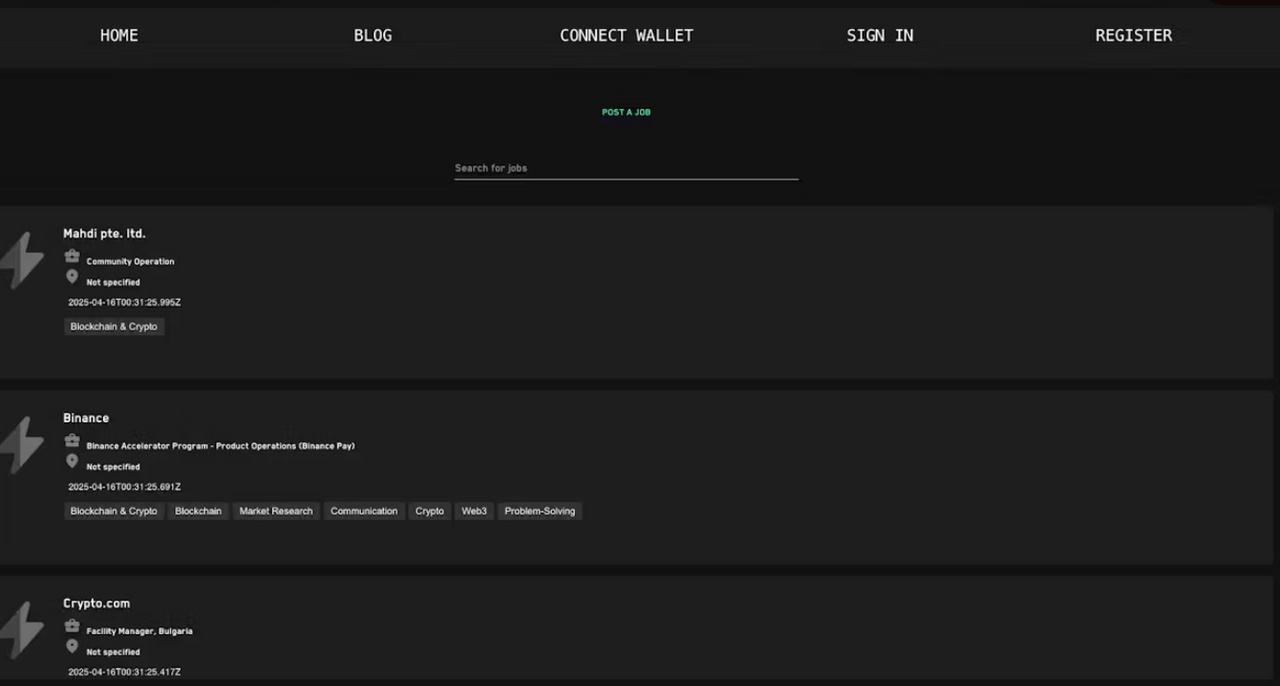Viewport: 1280px width, 686px height.
Task: Click briefcase icon beside Binance Accelerator Program
Action: pos(72,441)
